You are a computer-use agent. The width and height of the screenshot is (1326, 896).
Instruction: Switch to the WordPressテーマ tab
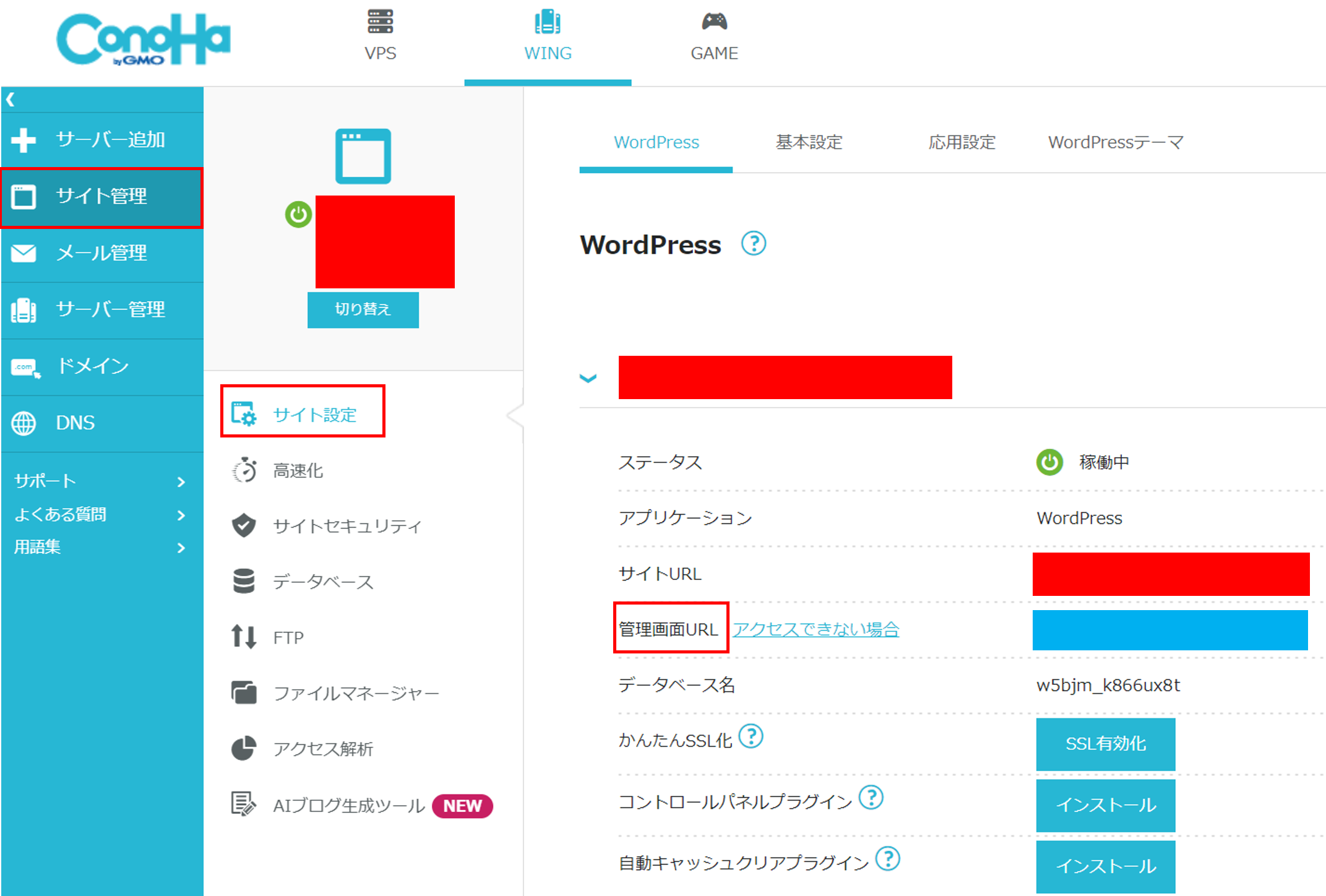(x=1116, y=142)
